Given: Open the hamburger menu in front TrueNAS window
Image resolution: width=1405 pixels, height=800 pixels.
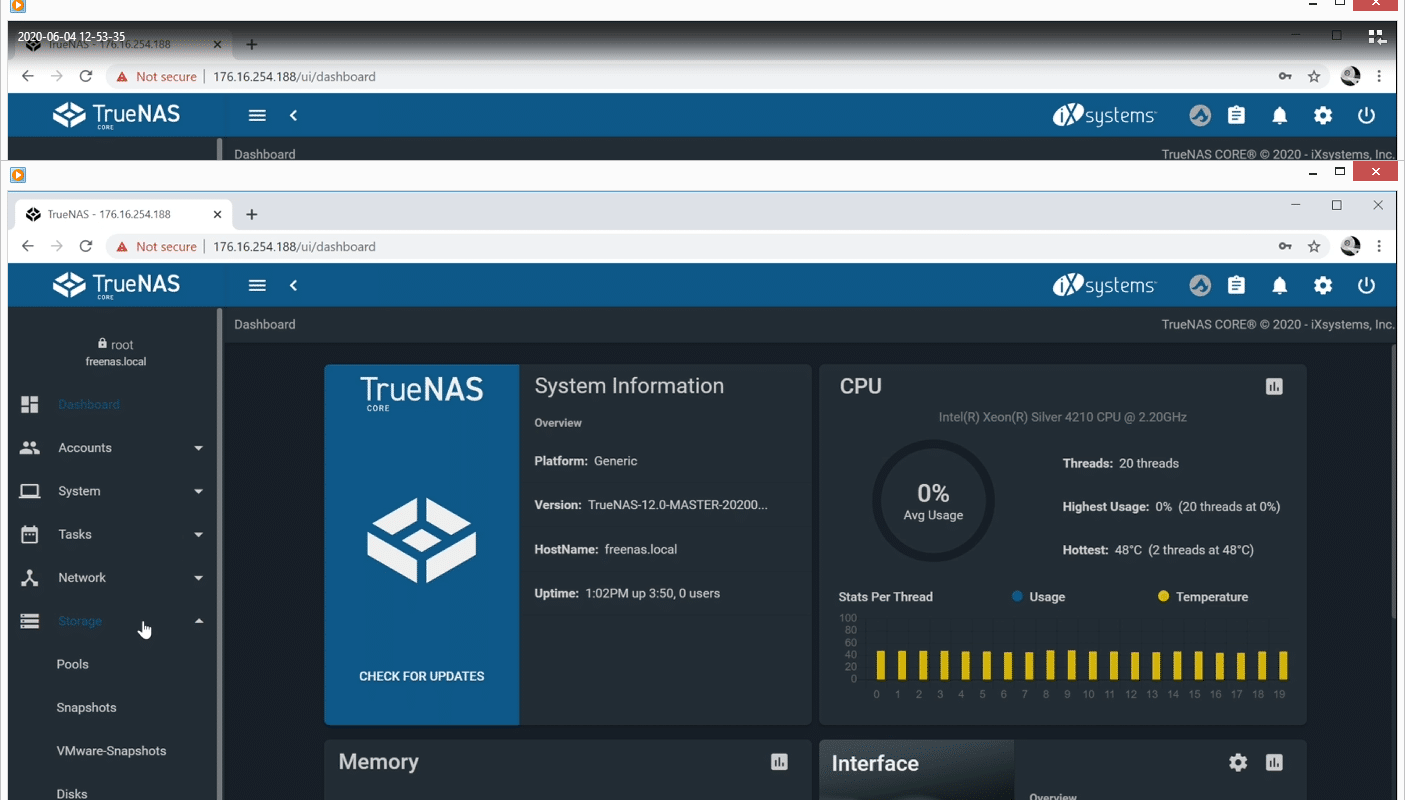Looking at the screenshot, I should pyautogui.click(x=257, y=285).
